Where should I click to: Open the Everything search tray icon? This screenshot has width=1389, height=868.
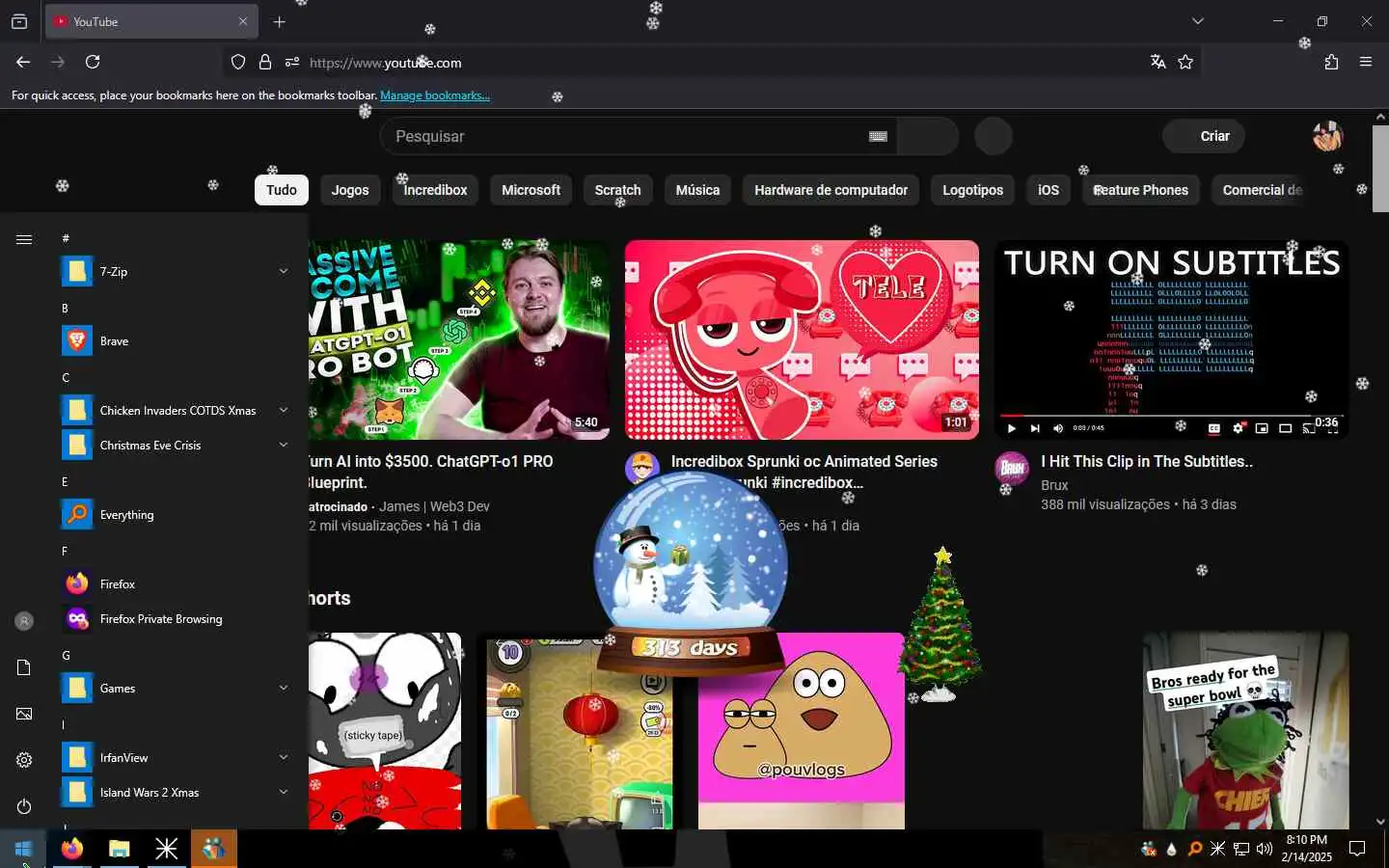1194,849
